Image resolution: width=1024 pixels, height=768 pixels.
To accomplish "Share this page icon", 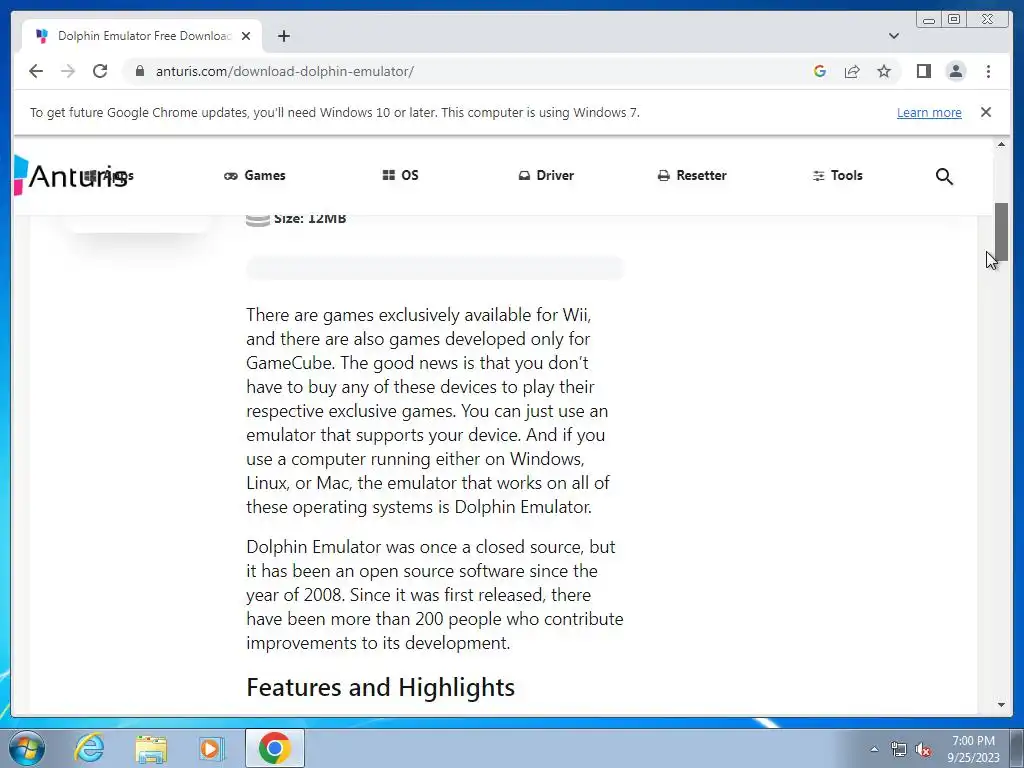I will (852, 71).
